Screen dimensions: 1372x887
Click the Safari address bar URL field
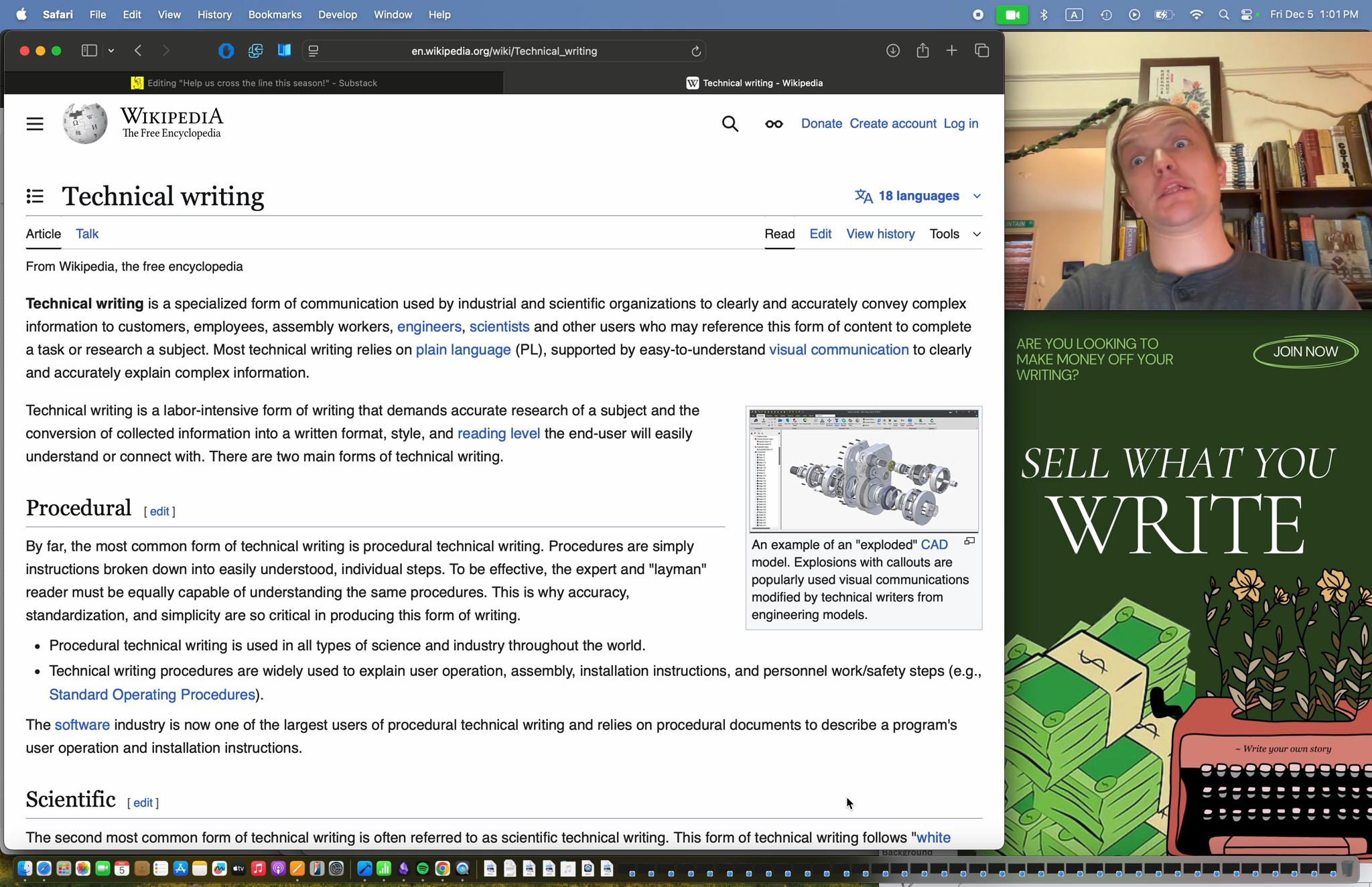click(504, 51)
